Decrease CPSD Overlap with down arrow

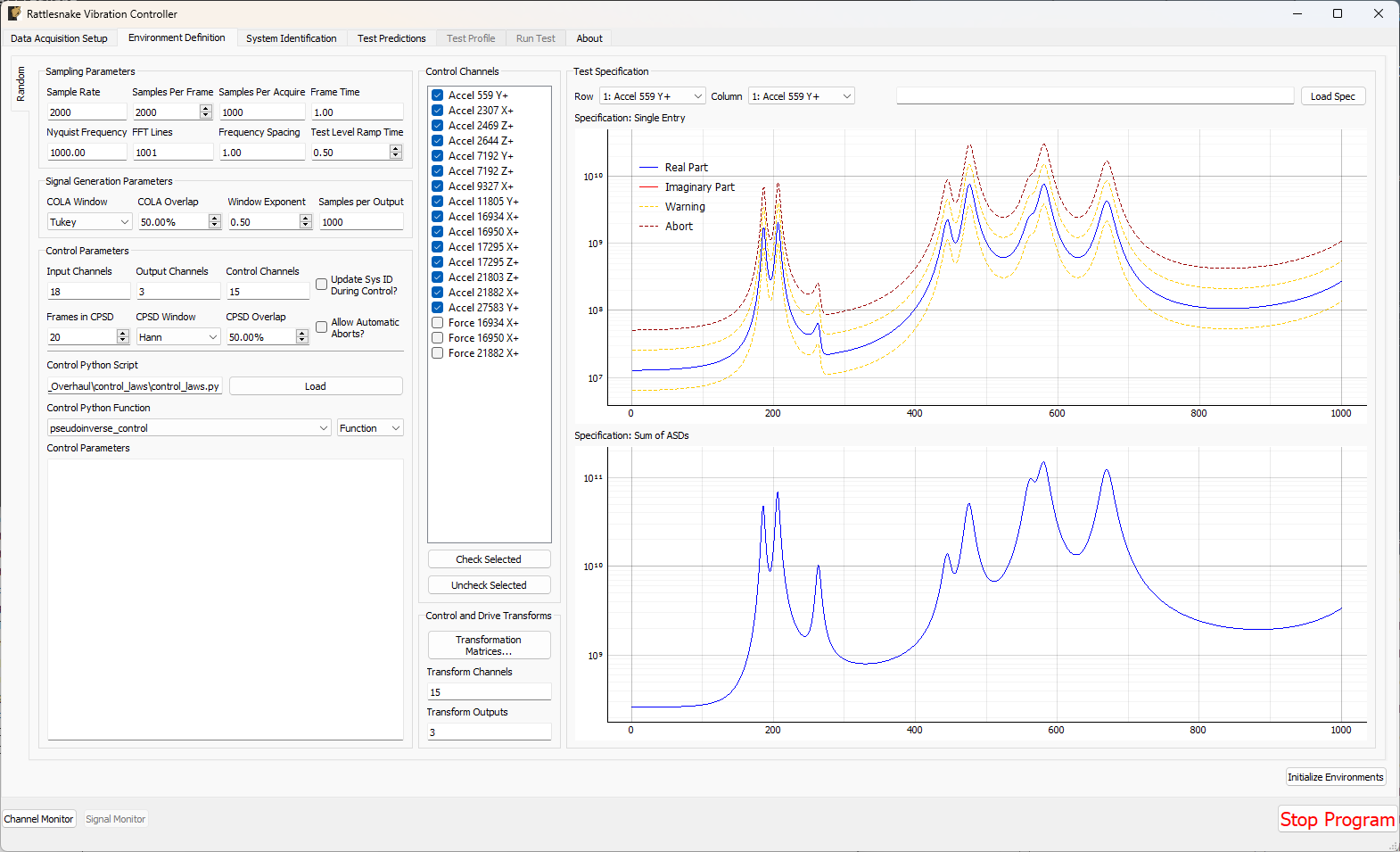point(302,341)
